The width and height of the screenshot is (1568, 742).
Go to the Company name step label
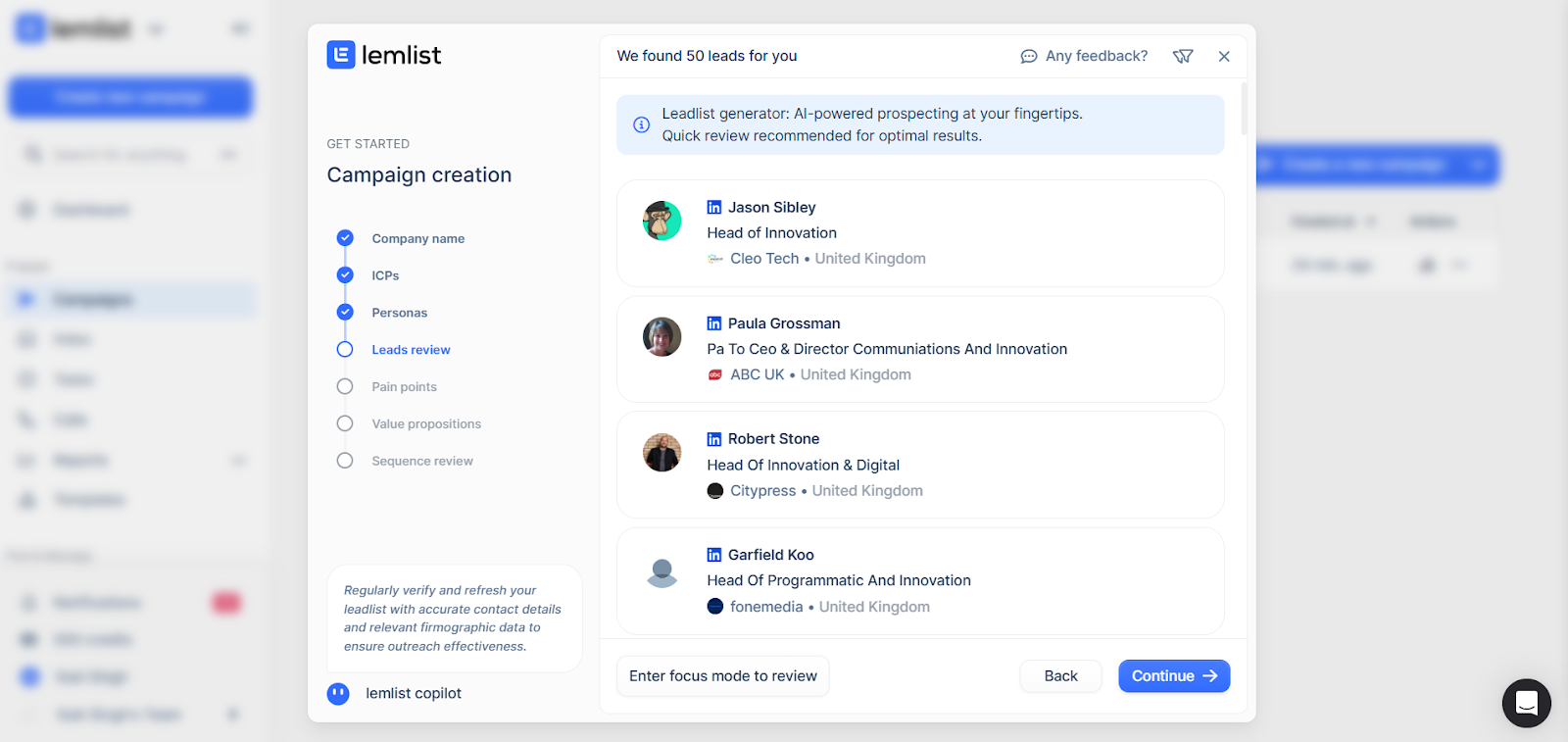coord(418,238)
